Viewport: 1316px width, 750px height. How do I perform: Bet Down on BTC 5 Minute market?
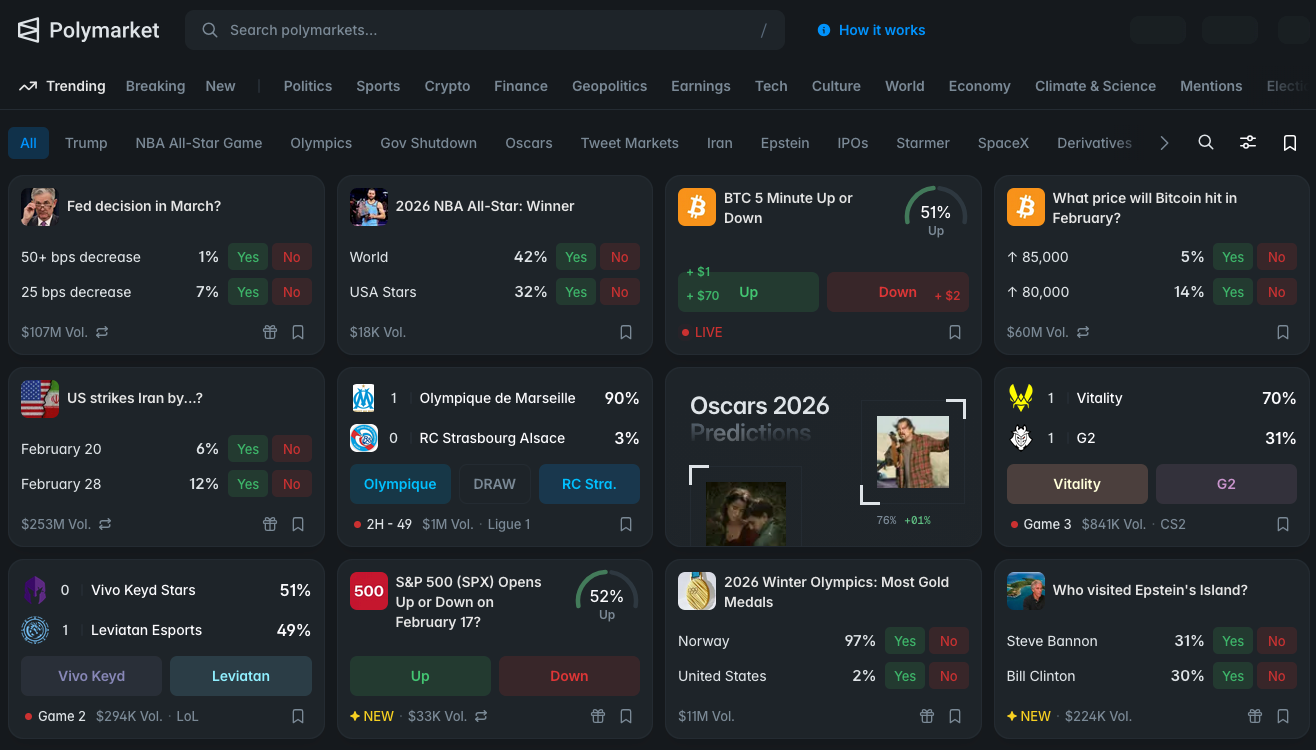[898, 292]
